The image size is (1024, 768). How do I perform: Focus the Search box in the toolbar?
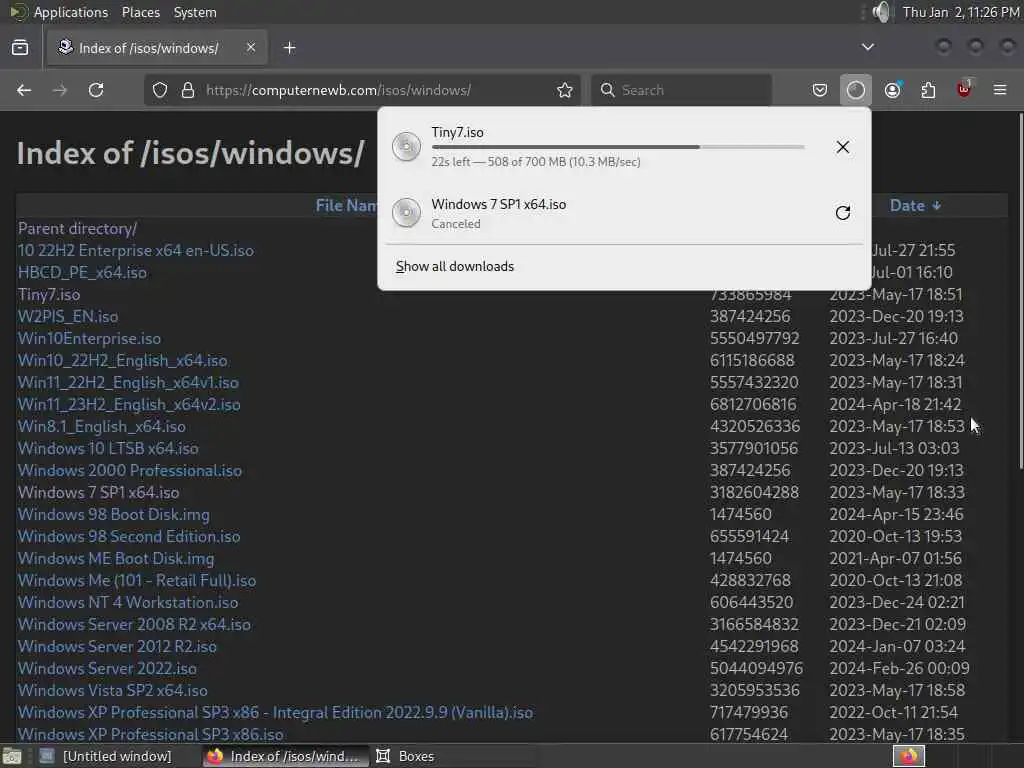coord(681,90)
